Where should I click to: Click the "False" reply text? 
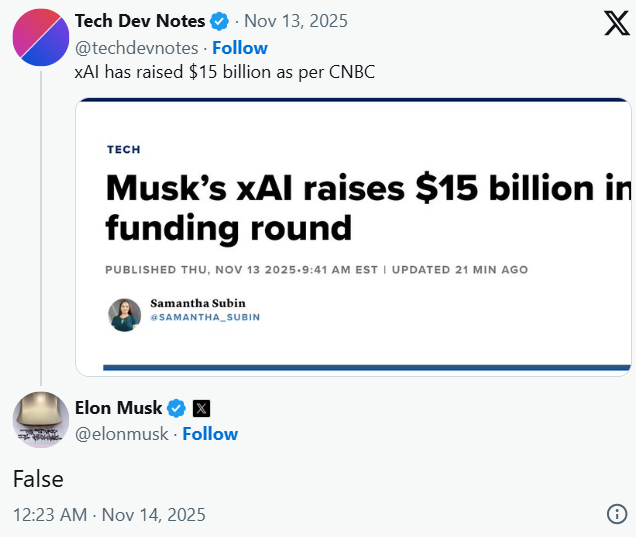38,479
